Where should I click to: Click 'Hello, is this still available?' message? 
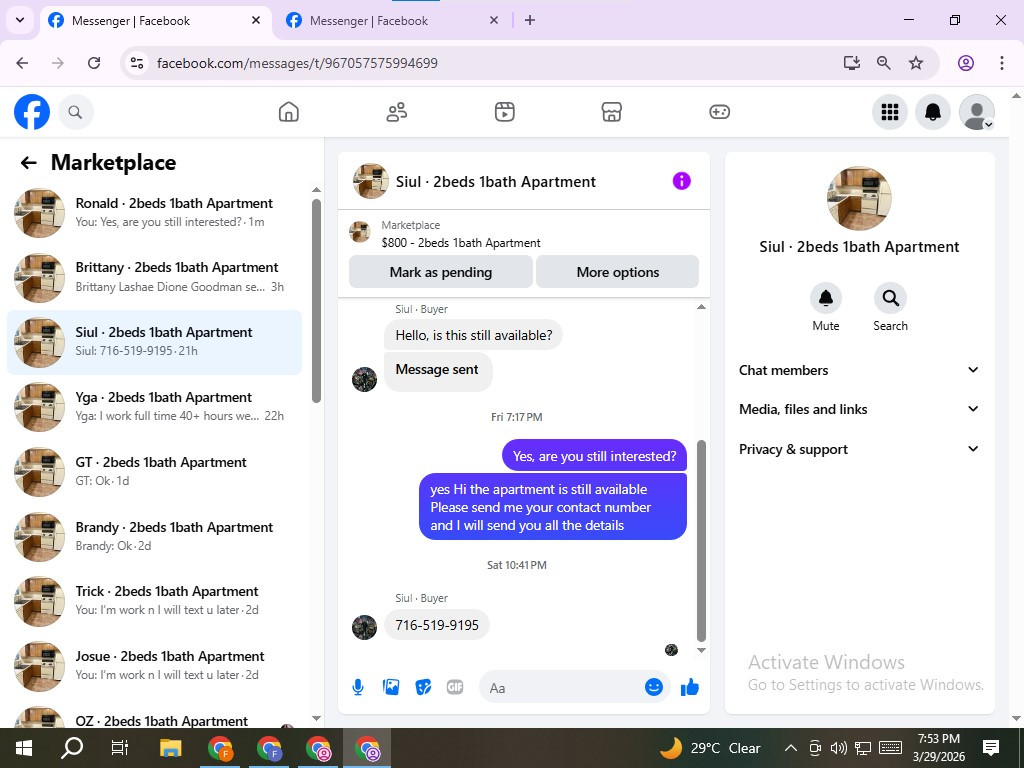(473, 335)
